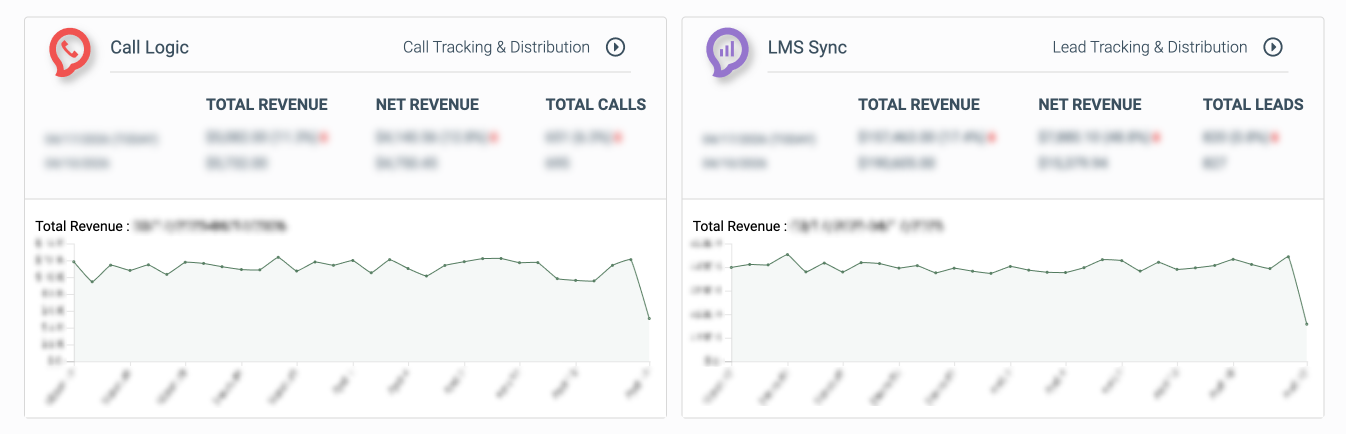Select last data point on Call Logic chart
The image size is (1346, 434).
[x=649, y=318]
